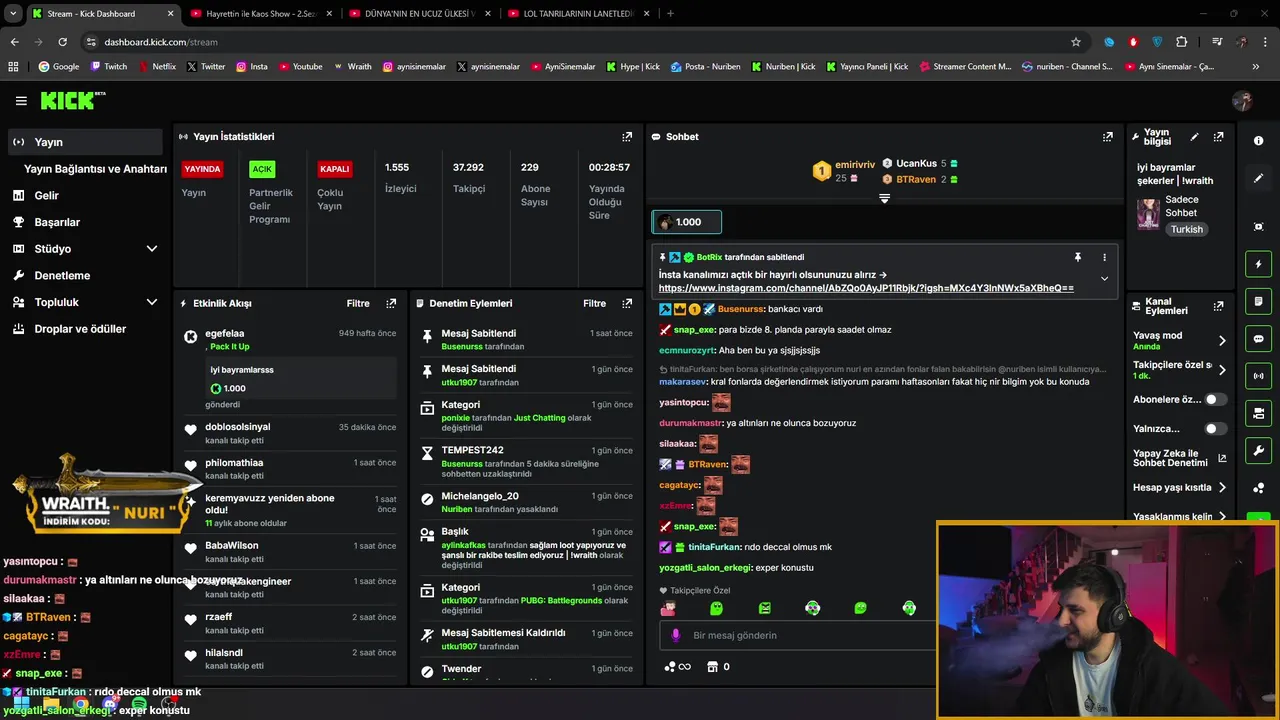Click the 1.000 kicks badge above the chat
Image resolution: width=1280 pixels, height=720 pixels.
click(x=686, y=222)
